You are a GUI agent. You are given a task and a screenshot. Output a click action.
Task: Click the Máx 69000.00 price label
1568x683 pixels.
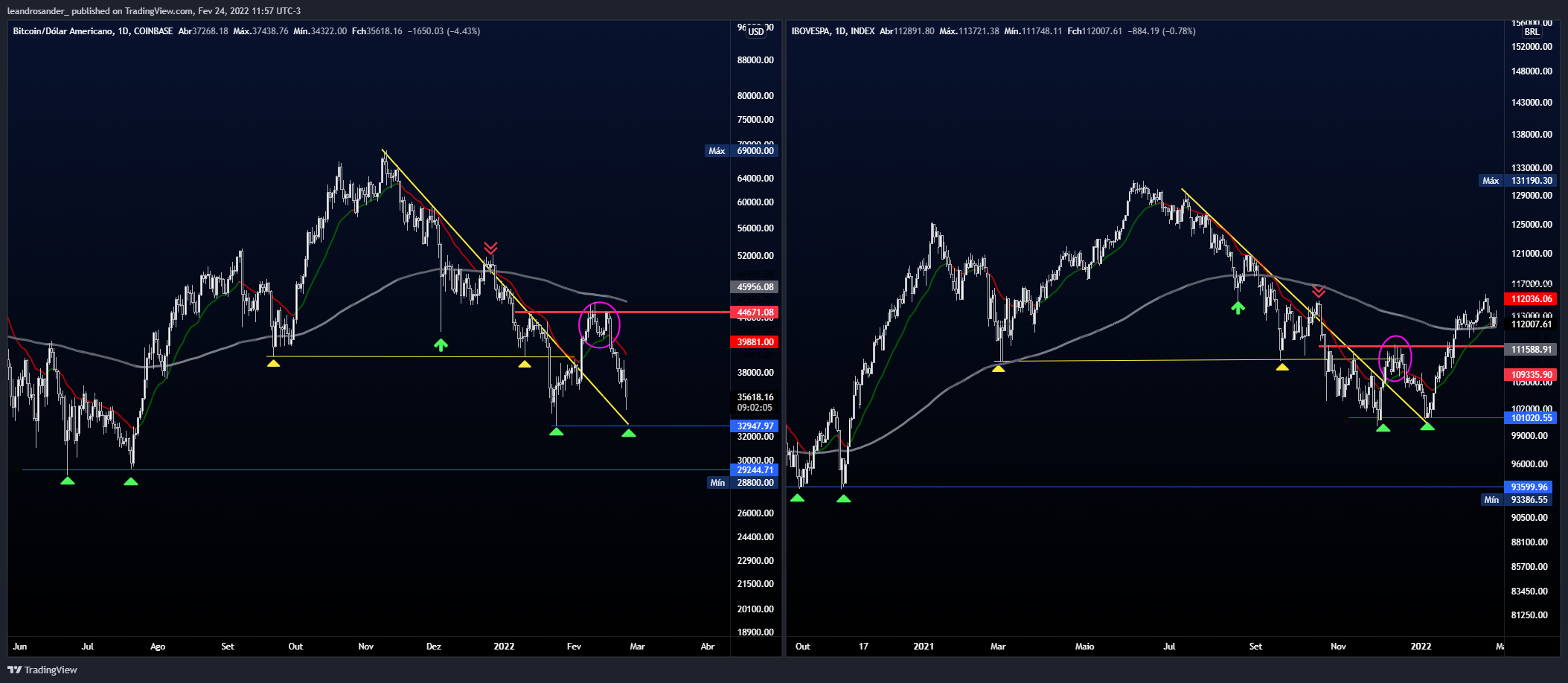(x=741, y=151)
